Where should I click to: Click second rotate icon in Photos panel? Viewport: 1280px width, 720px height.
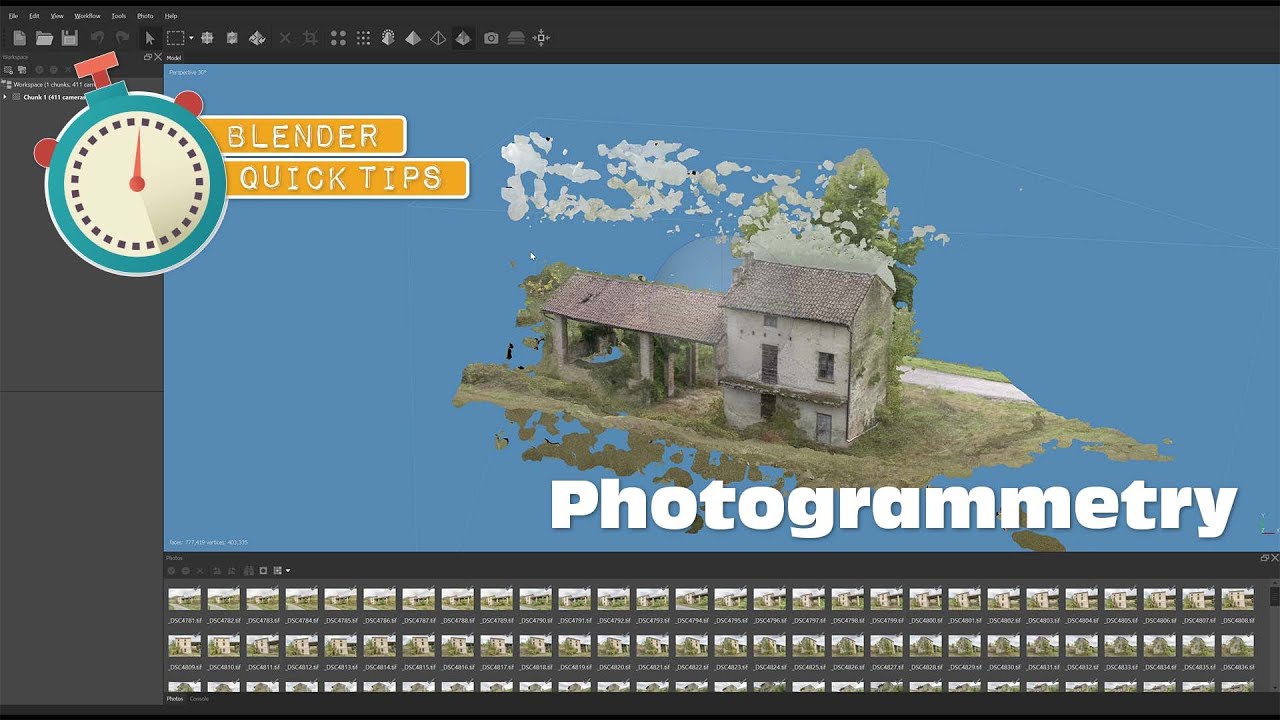(x=231, y=571)
